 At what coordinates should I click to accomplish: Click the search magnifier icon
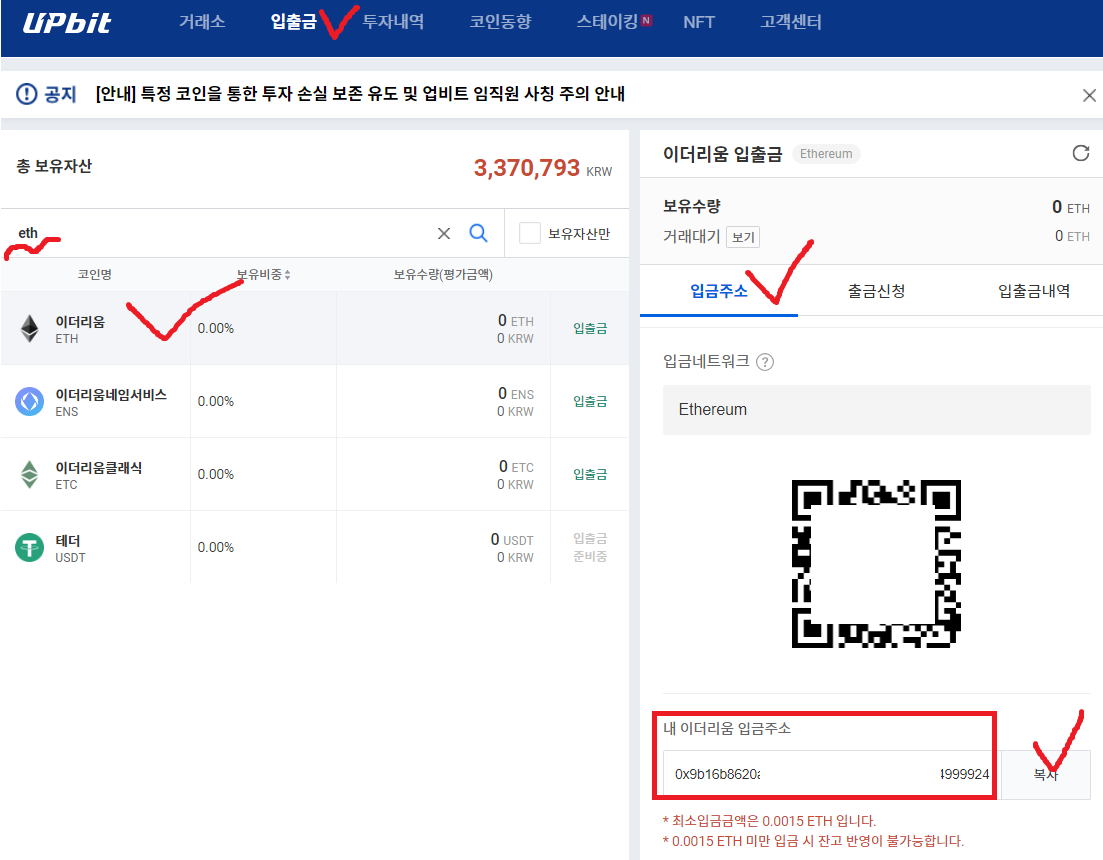(478, 233)
